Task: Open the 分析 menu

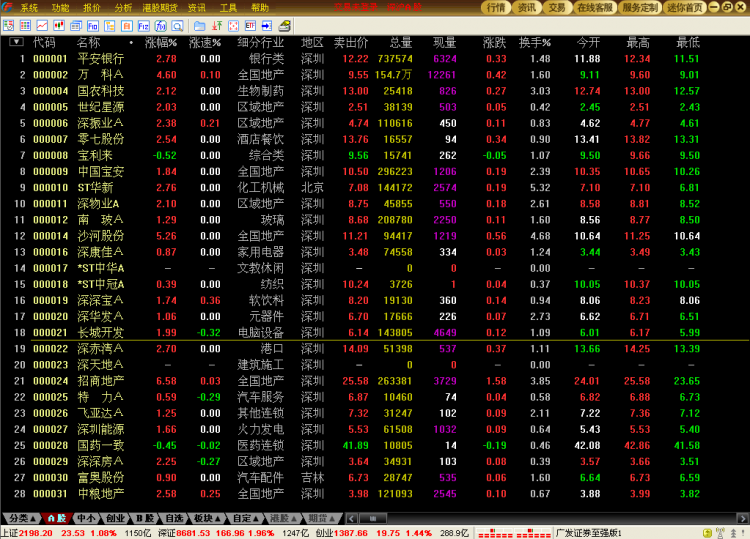Action: pyautogui.click(x=123, y=8)
